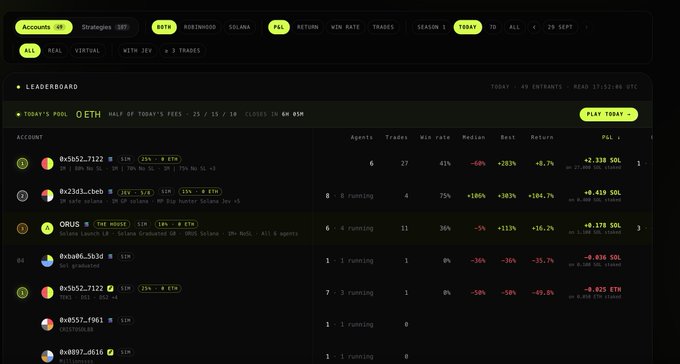Sort by the Win rate column header
Viewport: 680px width, 364px height.
pyautogui.click(x=435, y=137)
